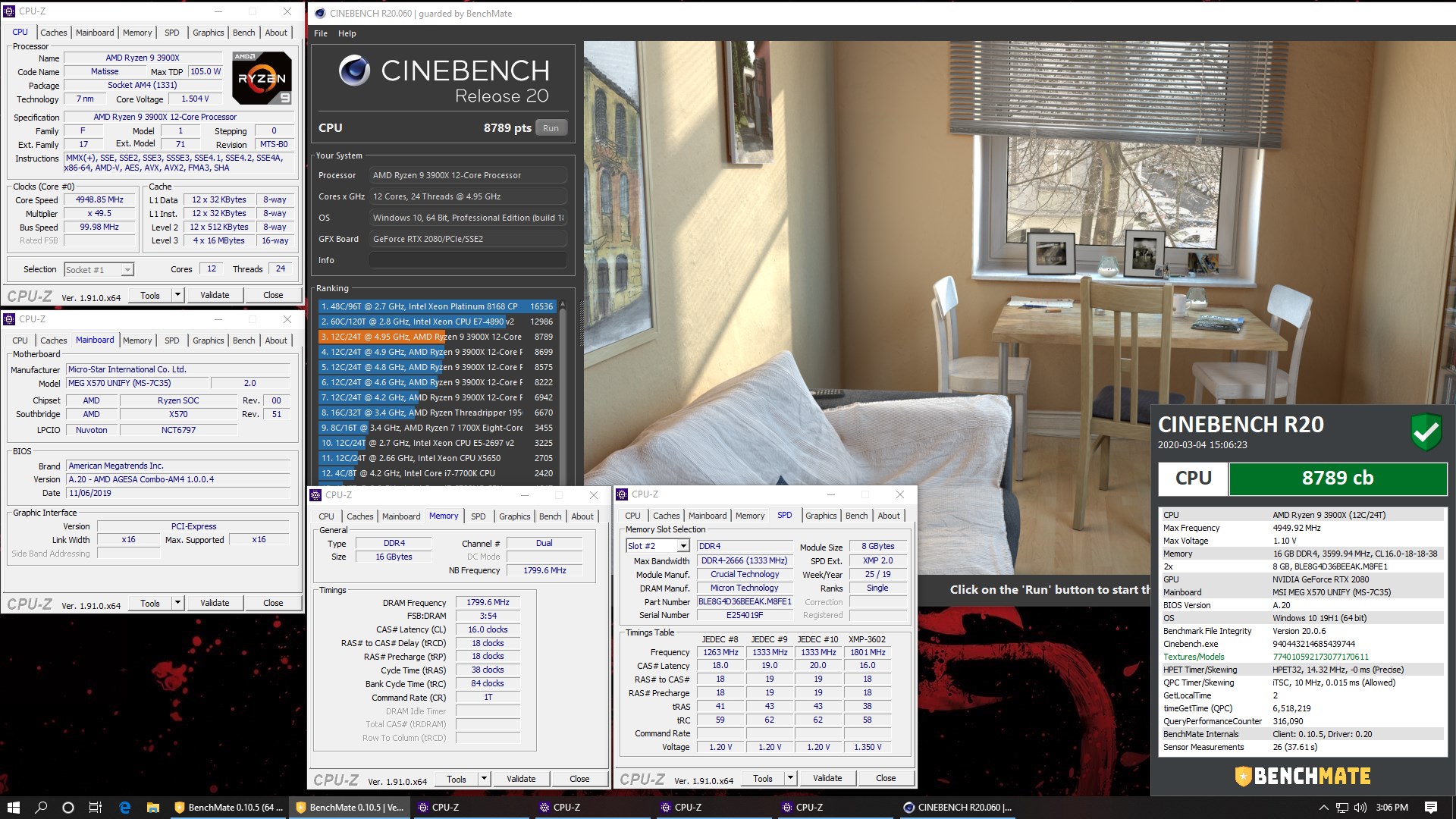Screen dimensions: 1456x819
Task: Click Tools button in Memory window
Action: click(x=457, y=779)
